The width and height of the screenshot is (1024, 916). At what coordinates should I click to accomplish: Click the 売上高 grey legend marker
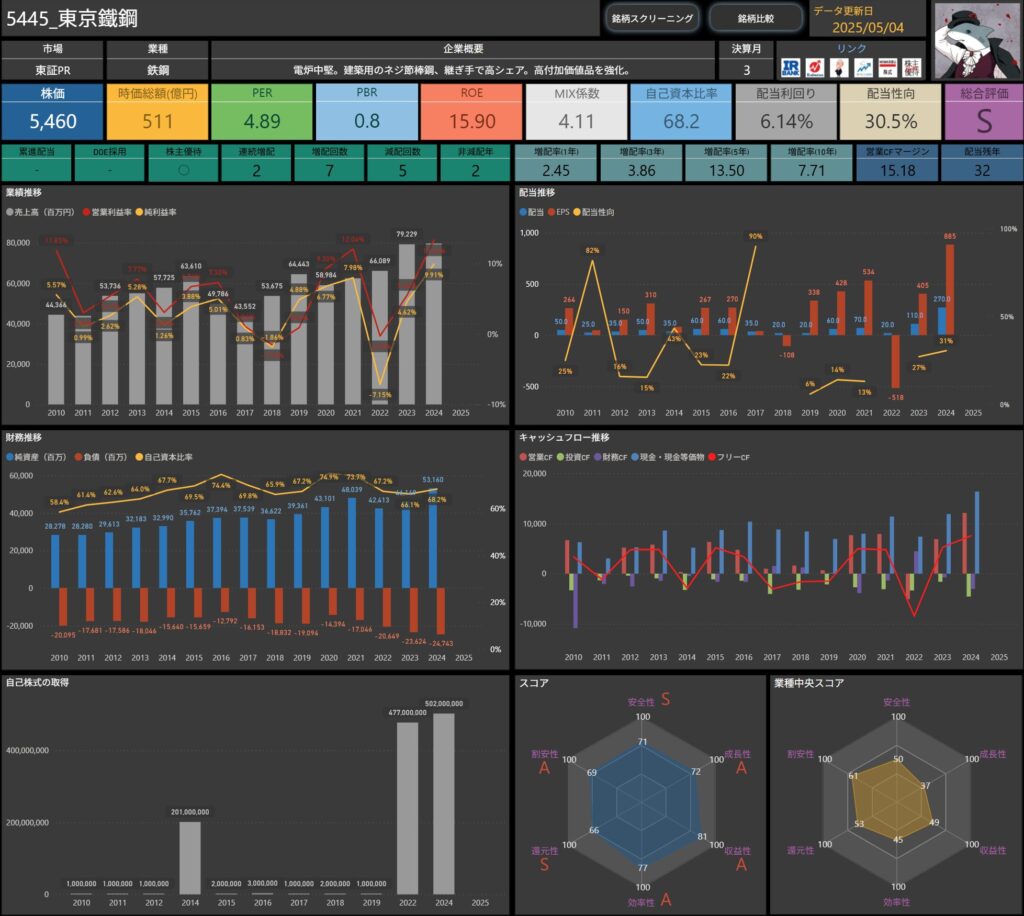[x=10, y=212]
